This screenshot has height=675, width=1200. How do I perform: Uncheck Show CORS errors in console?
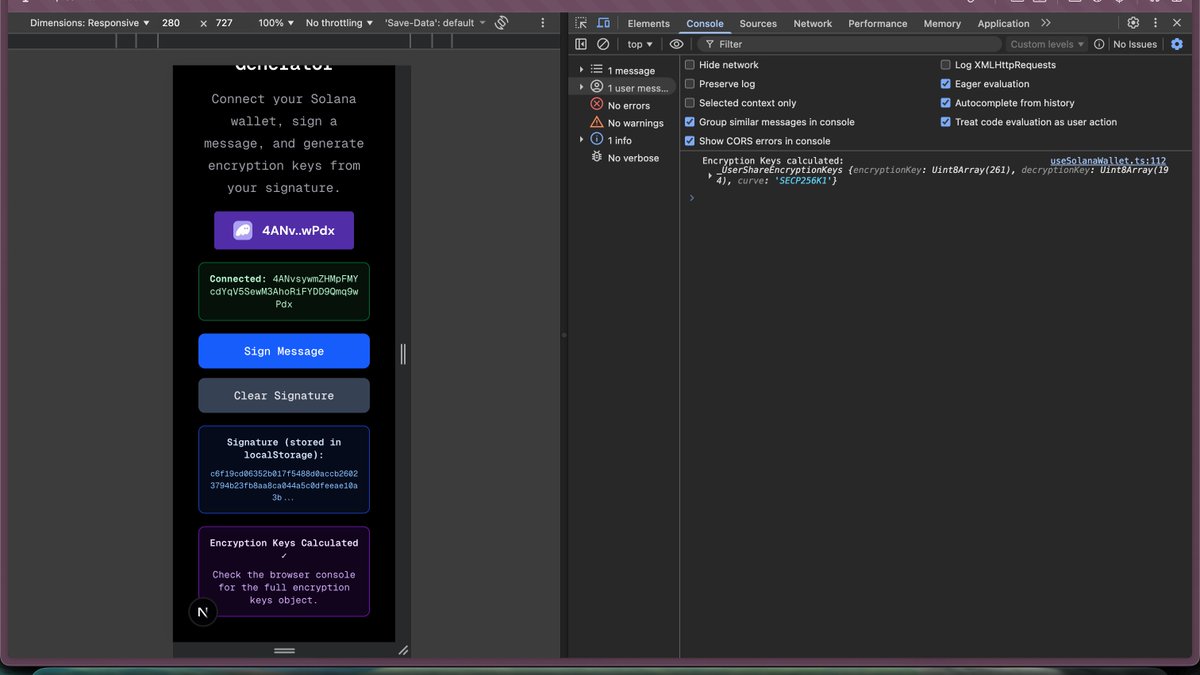(690, 141)
